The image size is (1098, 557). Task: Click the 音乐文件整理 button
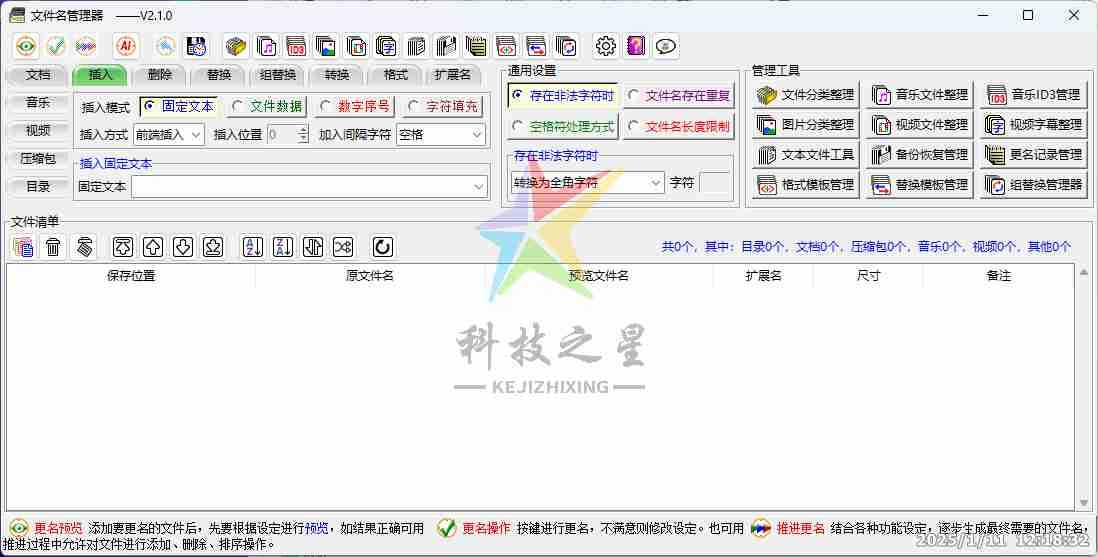click(919, 95)
